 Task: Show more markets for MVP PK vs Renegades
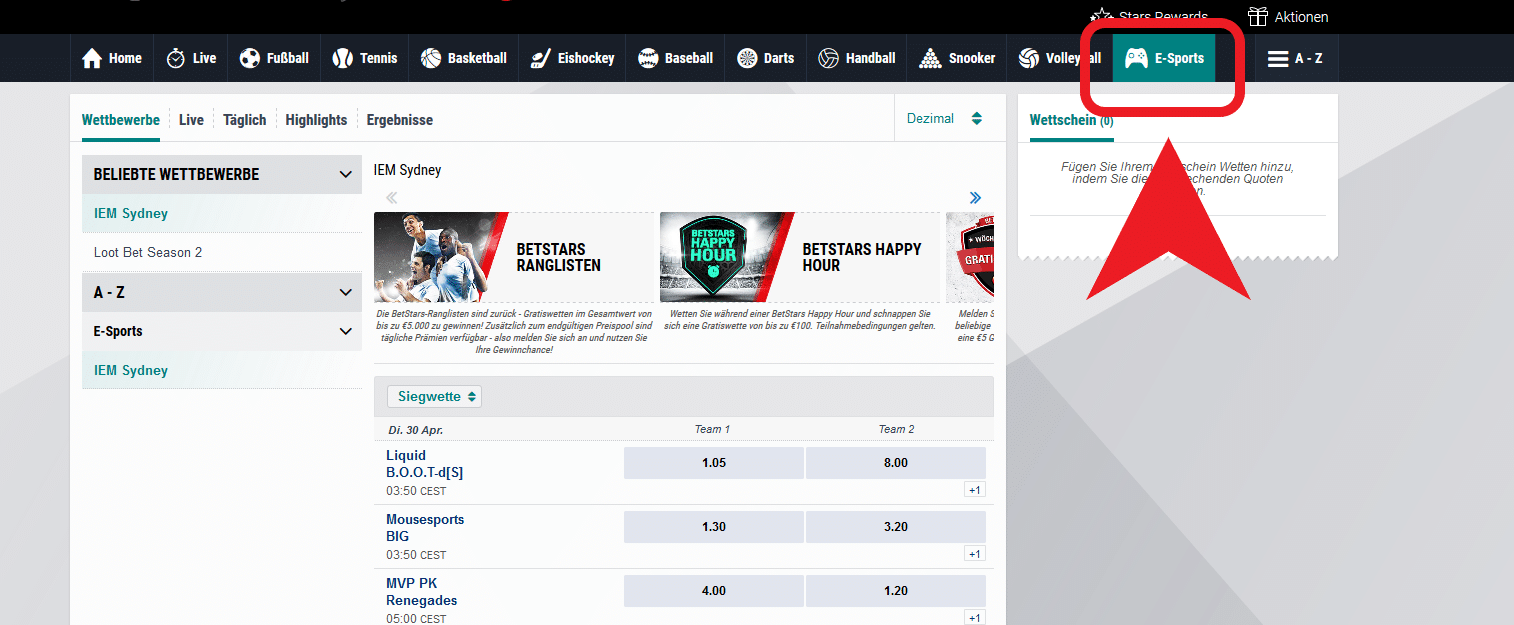click(975, 618)
